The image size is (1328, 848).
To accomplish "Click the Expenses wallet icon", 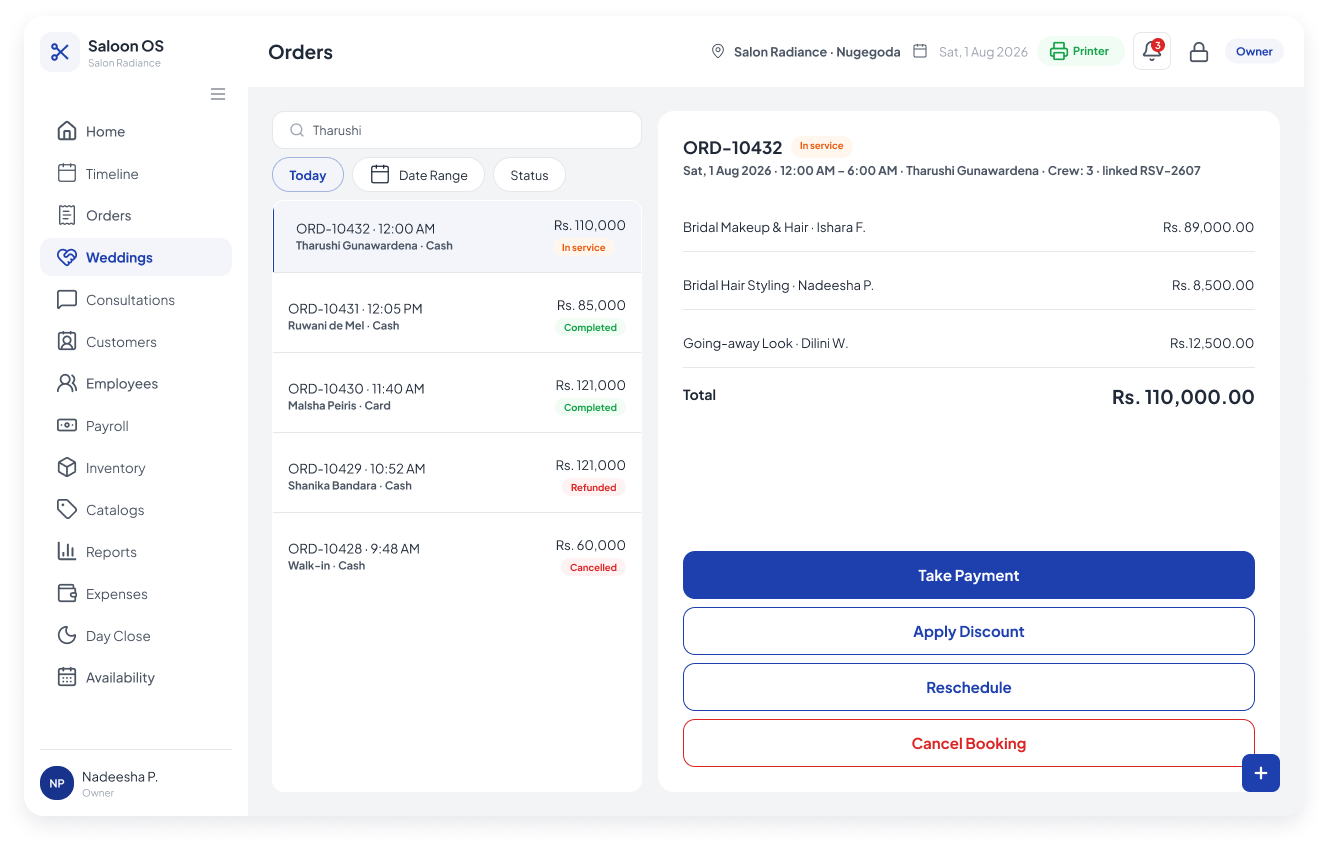I will click(x=67, y=593).
